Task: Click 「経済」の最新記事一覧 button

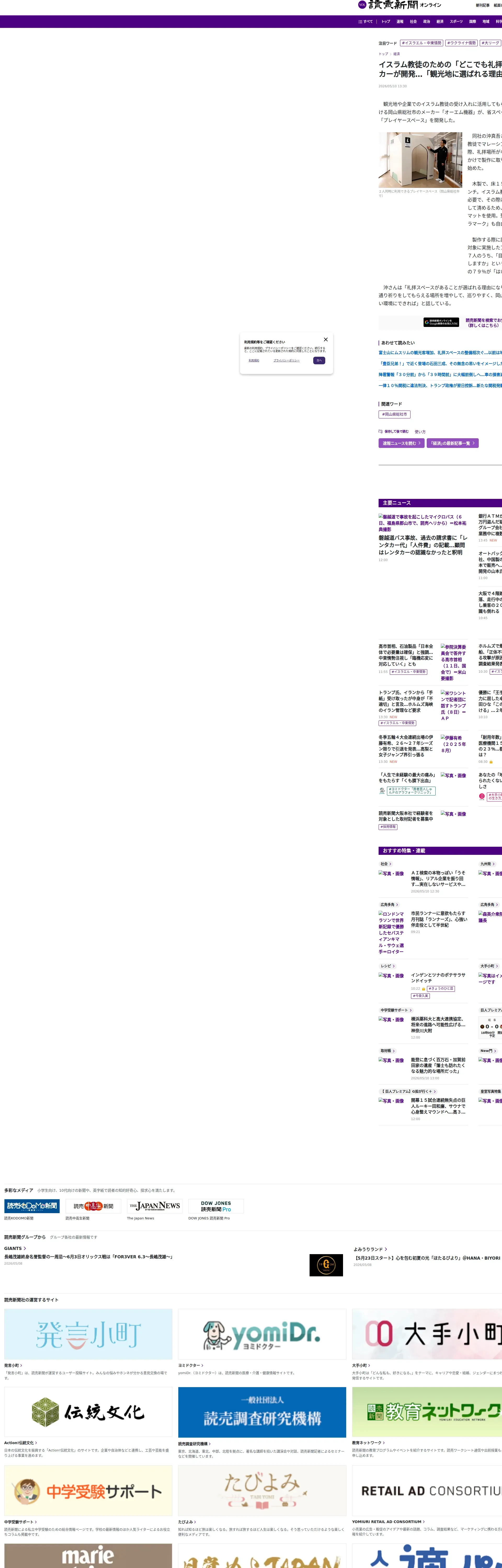Action: [453, 443]
